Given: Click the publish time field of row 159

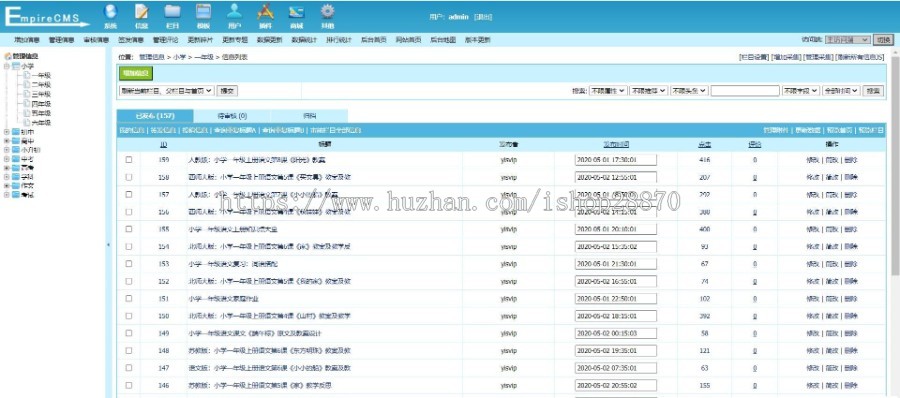Looking at the screenshot, I should 615,160.
